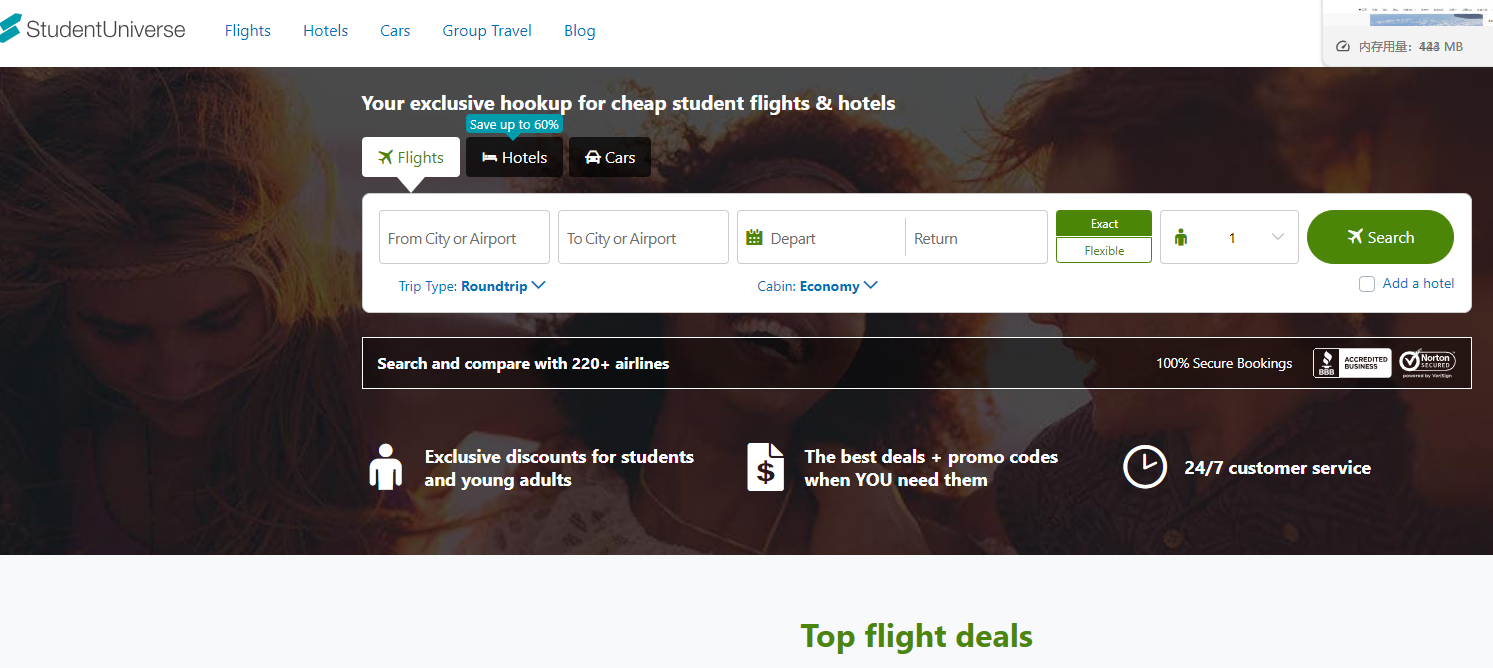Click the Return date field
Image resolution: width=1493 pixels, height=668 pixels.
(975, 238)
